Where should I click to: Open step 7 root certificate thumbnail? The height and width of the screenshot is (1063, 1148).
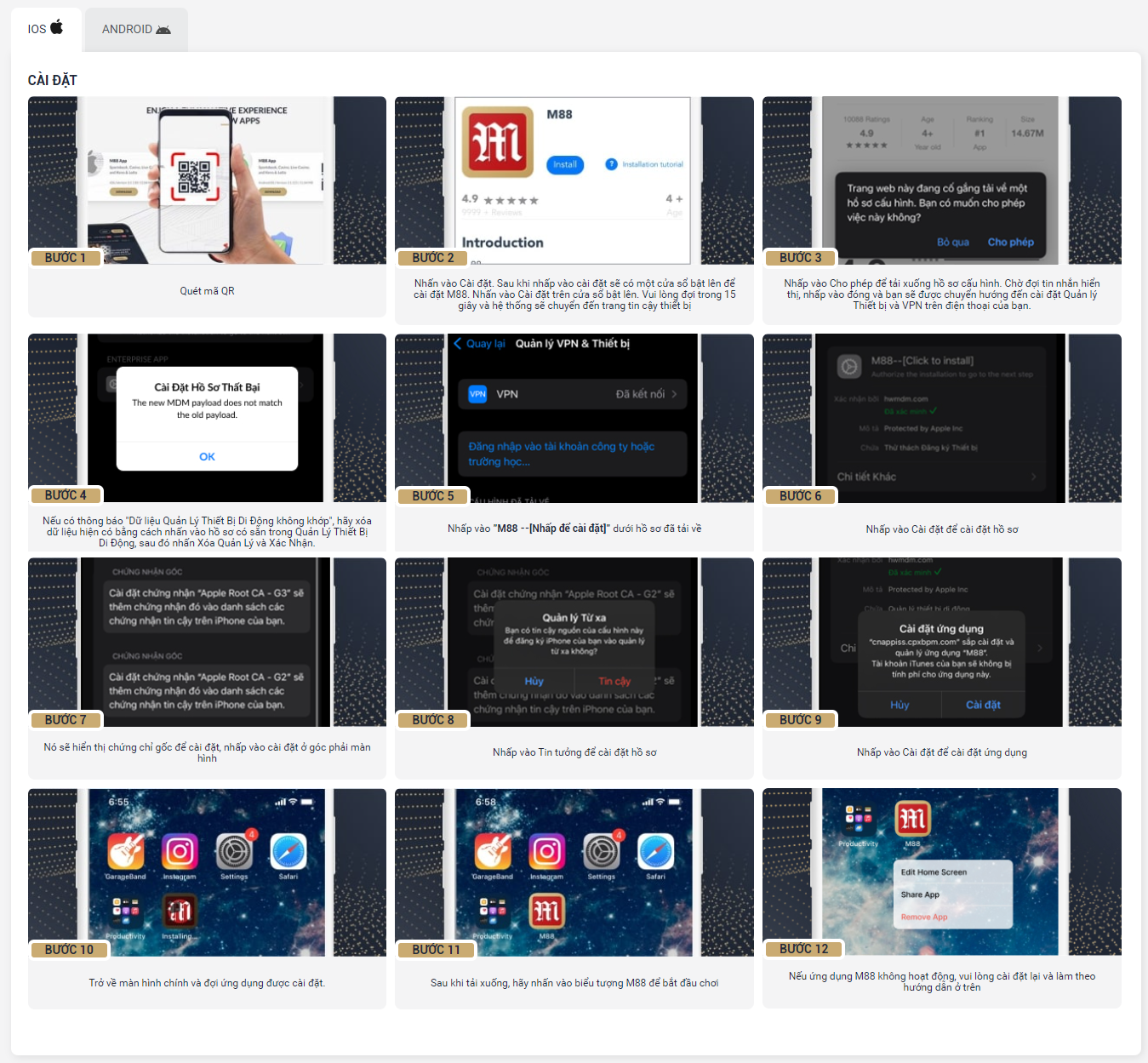pyautogui.click(x=207, y=642)
